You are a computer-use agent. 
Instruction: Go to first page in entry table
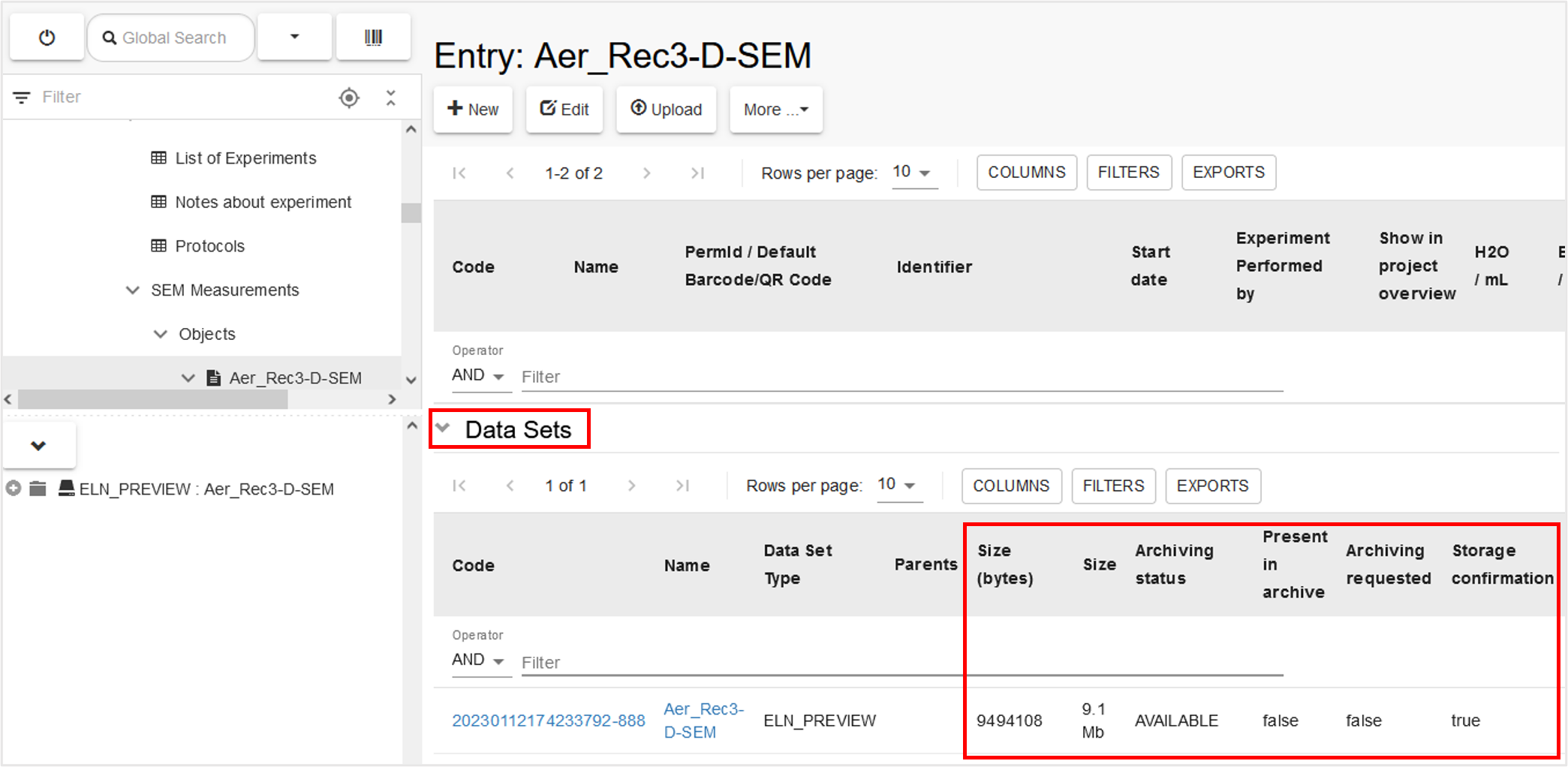[x=459, y=173]
